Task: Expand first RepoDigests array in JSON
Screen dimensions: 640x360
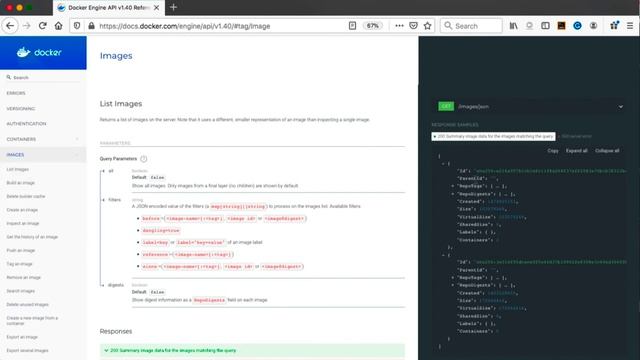Action: click(453, 194)
